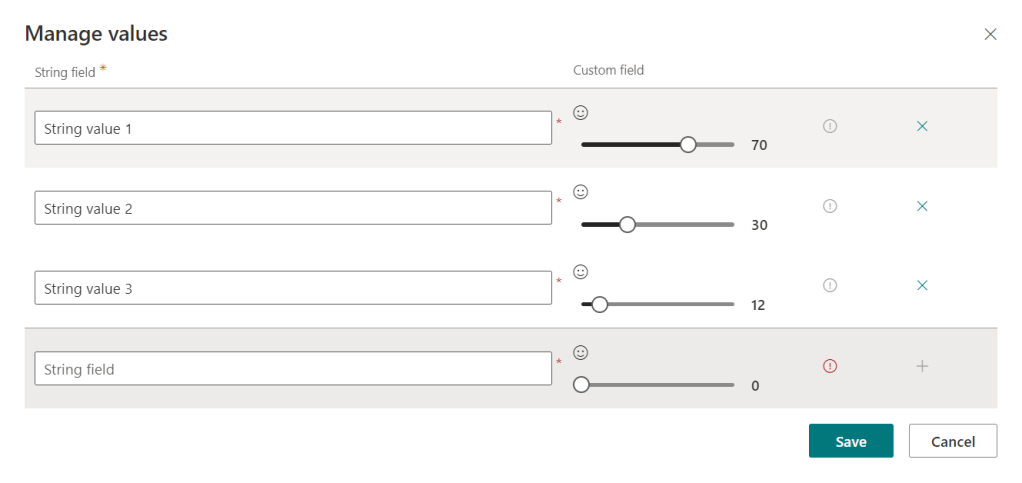Click the red error icon in the empty row
Screen dimensions: 1022x483
click(829, 366)
